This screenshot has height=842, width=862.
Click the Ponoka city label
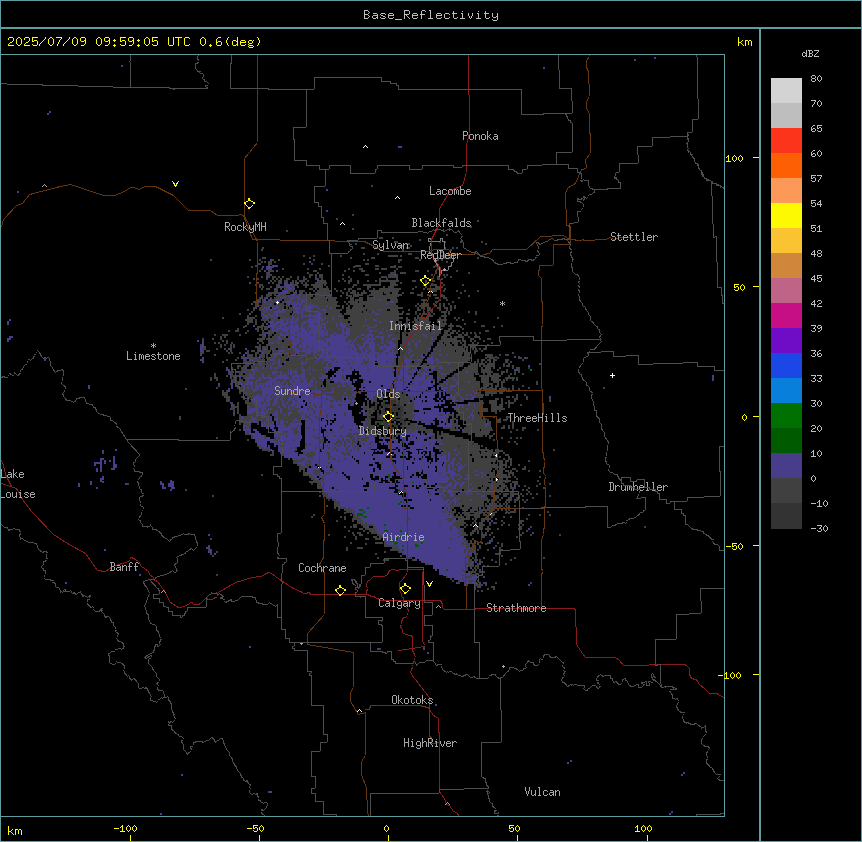tap(480, 136)
